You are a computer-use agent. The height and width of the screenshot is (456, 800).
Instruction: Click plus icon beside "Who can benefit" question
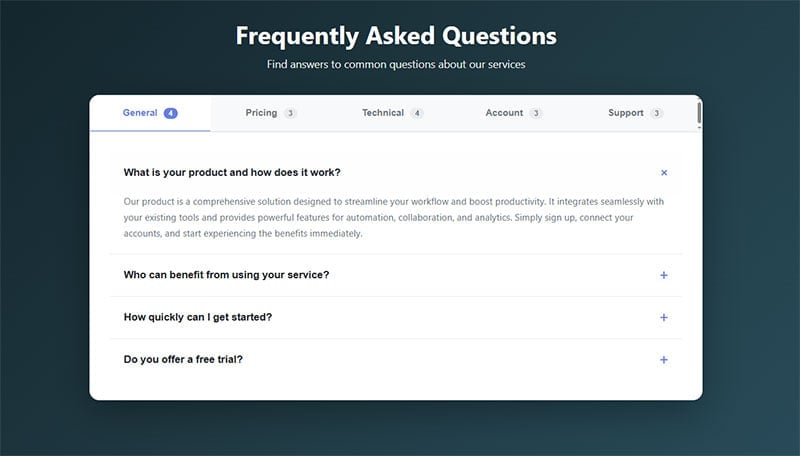[x=664, y=275]
